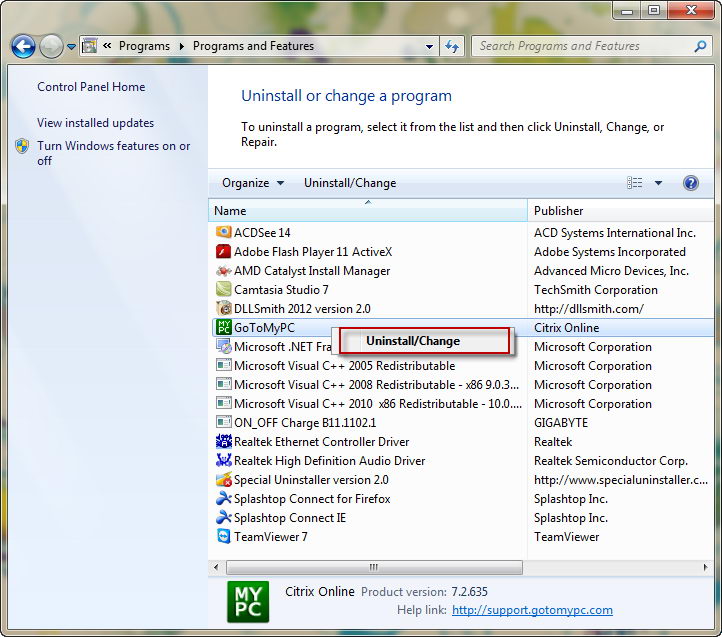
Task: Click the Advanced Micro Devices, Inc. cell
Action: (611, 271)
